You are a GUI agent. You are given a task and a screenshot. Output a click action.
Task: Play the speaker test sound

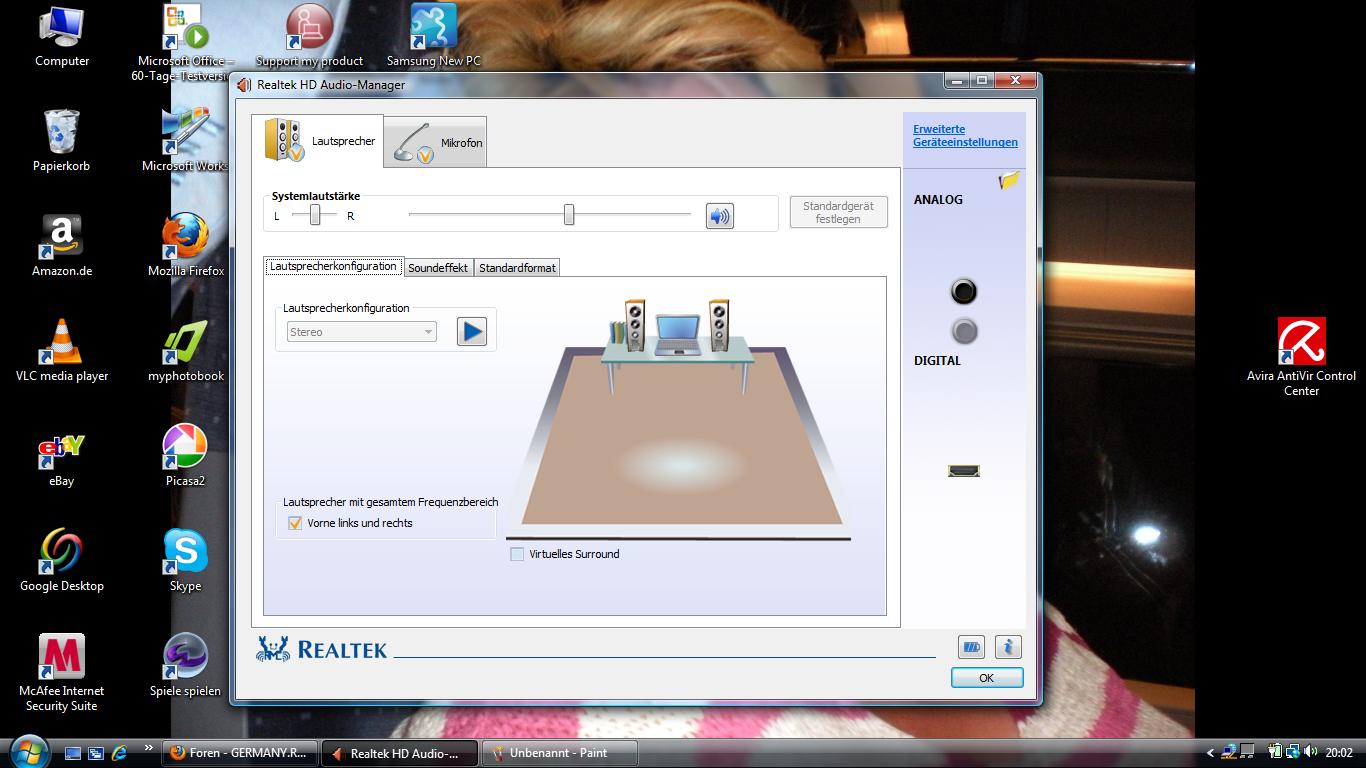pos(472,332)
